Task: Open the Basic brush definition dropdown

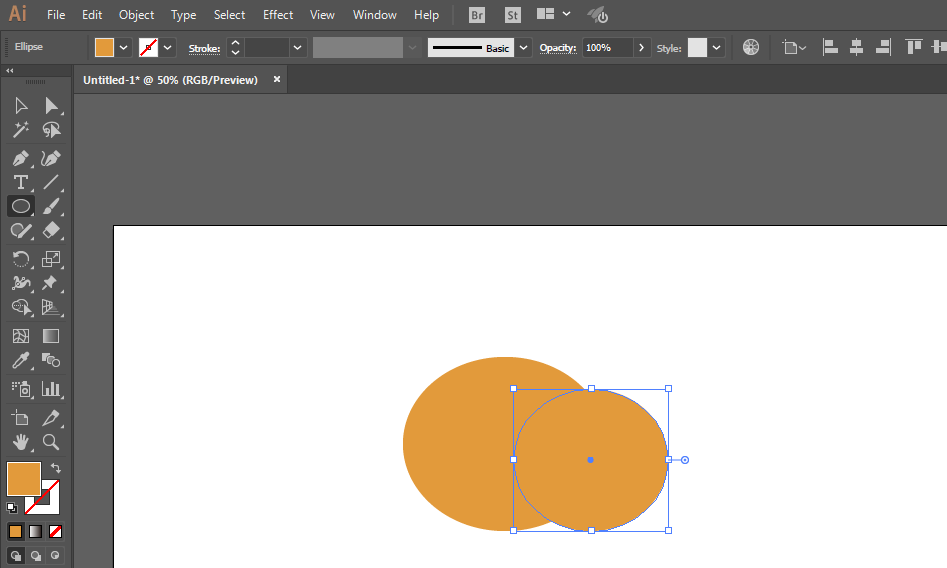Action: click(524, 48)
